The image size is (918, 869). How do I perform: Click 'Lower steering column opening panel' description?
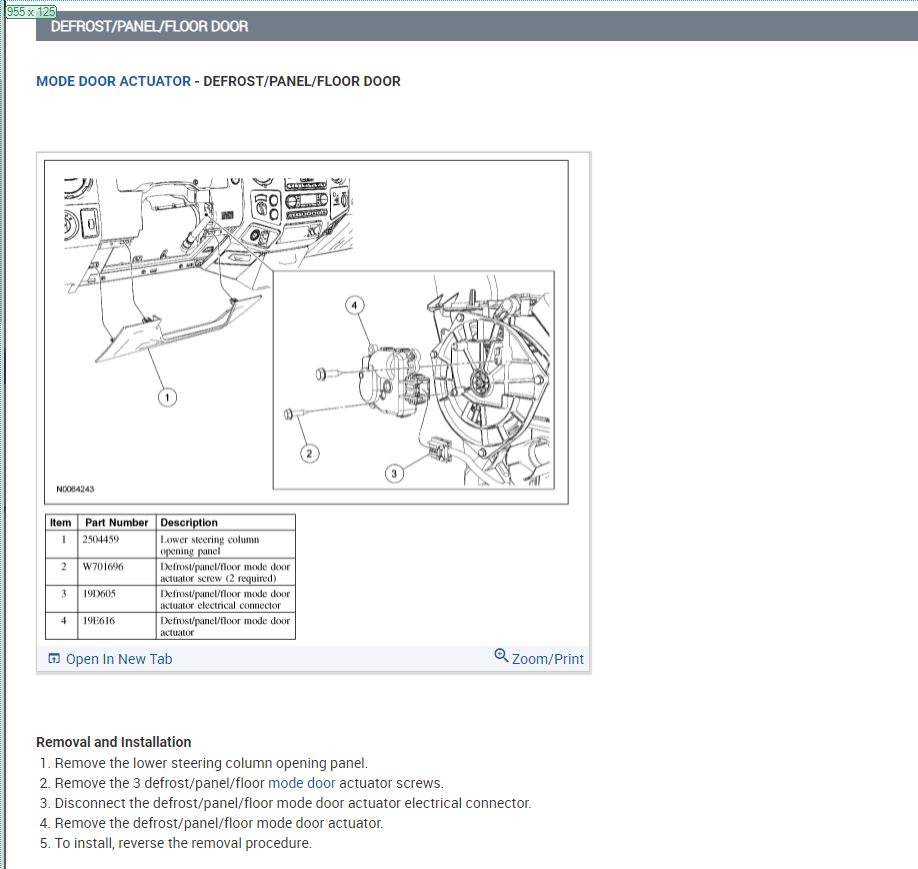(x=225, y=545)
